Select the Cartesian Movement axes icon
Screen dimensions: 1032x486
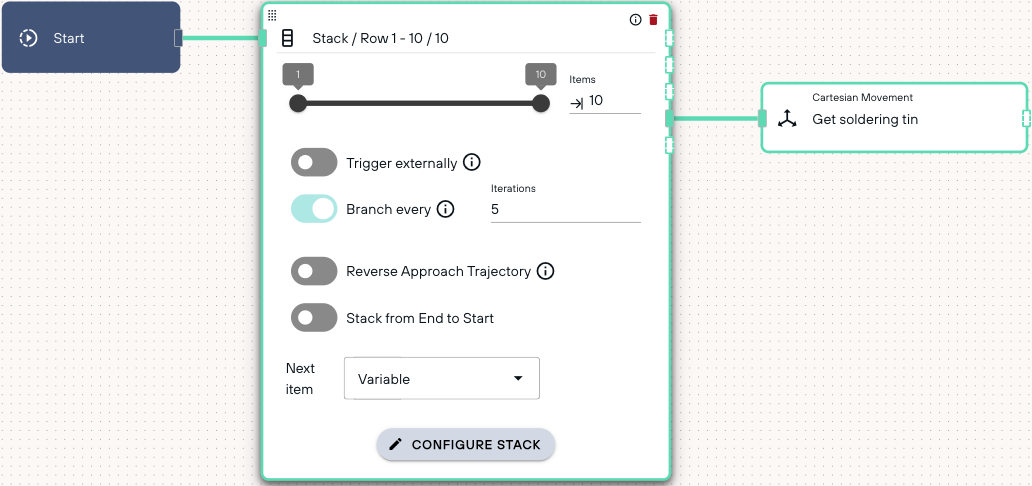point(787,119)
